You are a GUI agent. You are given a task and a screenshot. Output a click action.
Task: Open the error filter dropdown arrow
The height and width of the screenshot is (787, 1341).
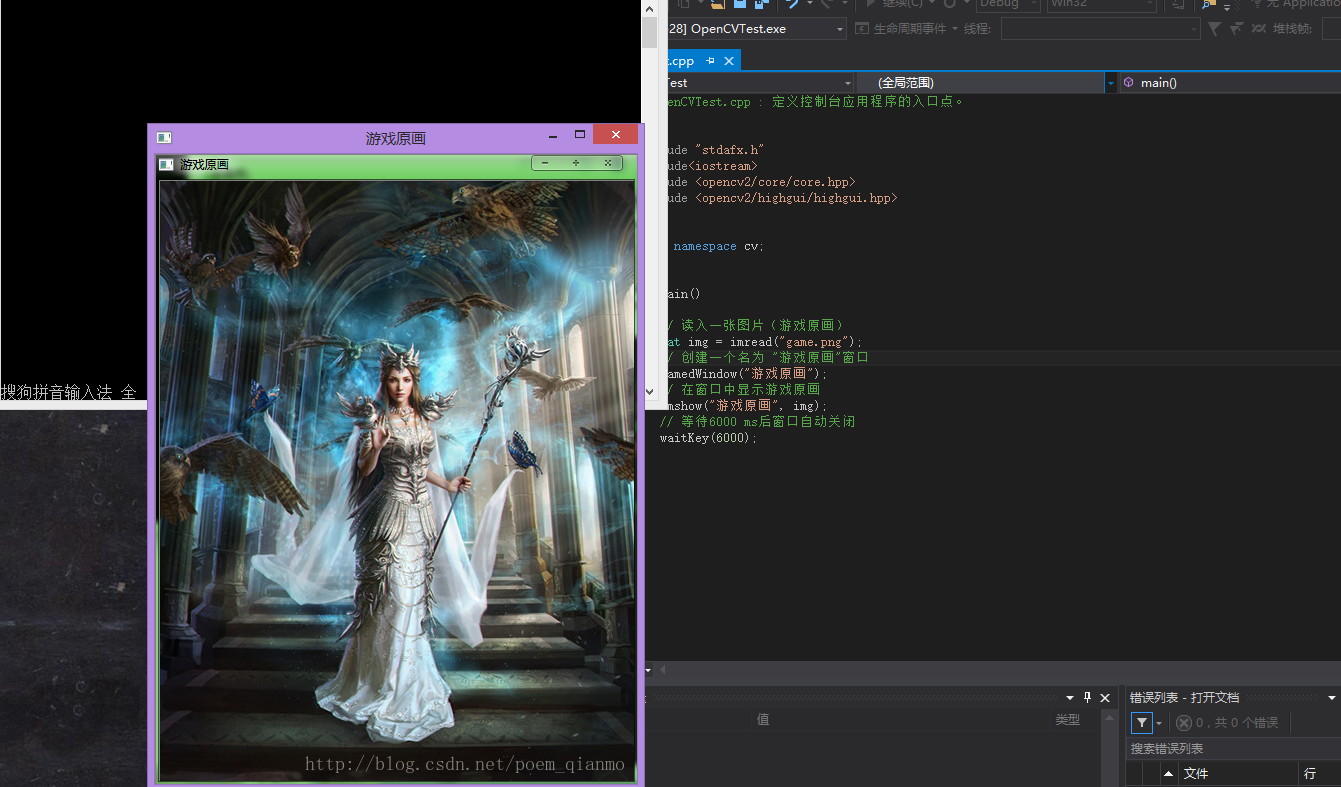click(1159, 722)
